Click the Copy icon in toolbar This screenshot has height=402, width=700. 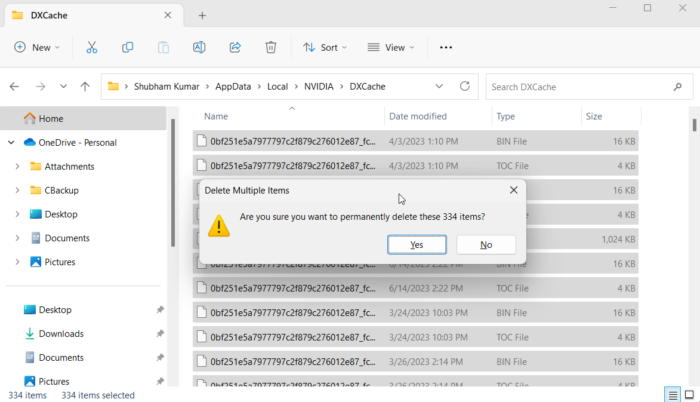point(128,47)
